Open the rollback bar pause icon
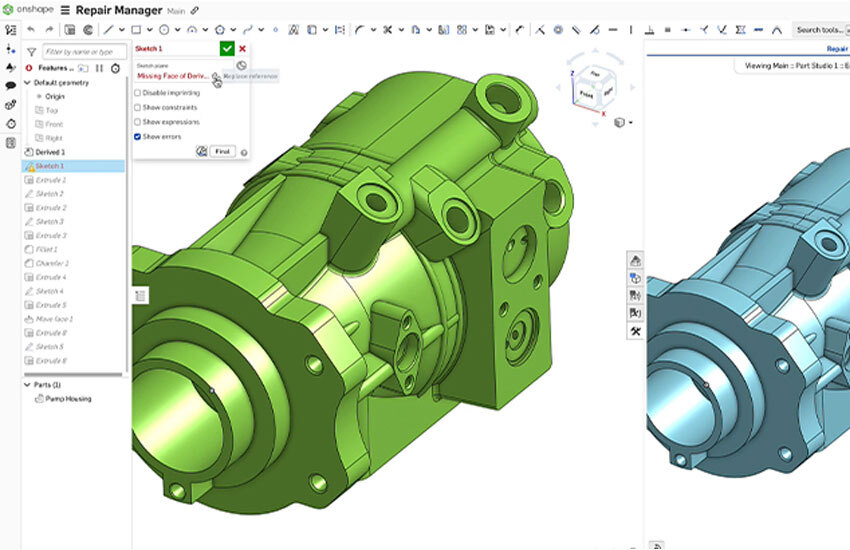This screenshot has width=850, height=550. 99,68
